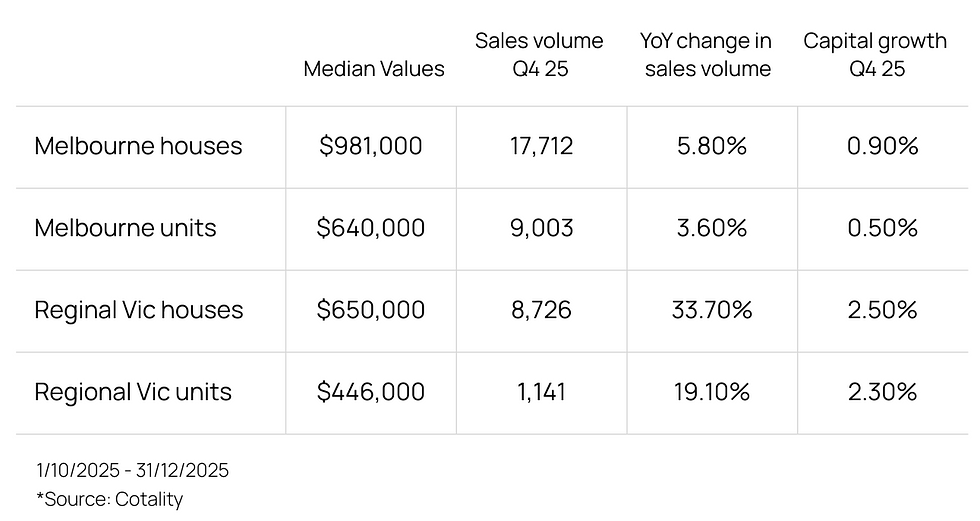
Task: Select the 17,712 sales volume cell
Action: coord(541,146)
